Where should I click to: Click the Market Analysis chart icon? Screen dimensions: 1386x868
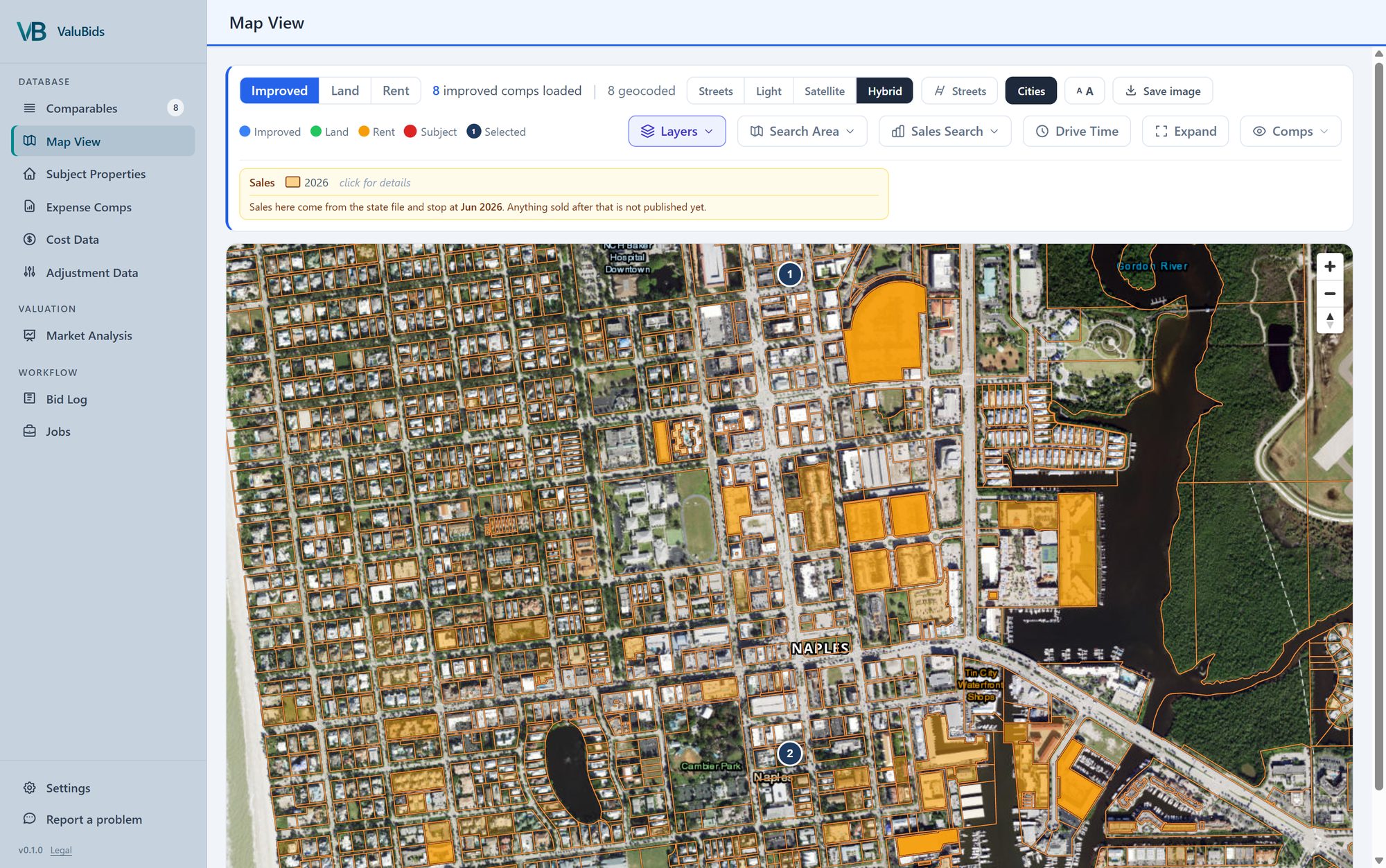pos(29,335)
